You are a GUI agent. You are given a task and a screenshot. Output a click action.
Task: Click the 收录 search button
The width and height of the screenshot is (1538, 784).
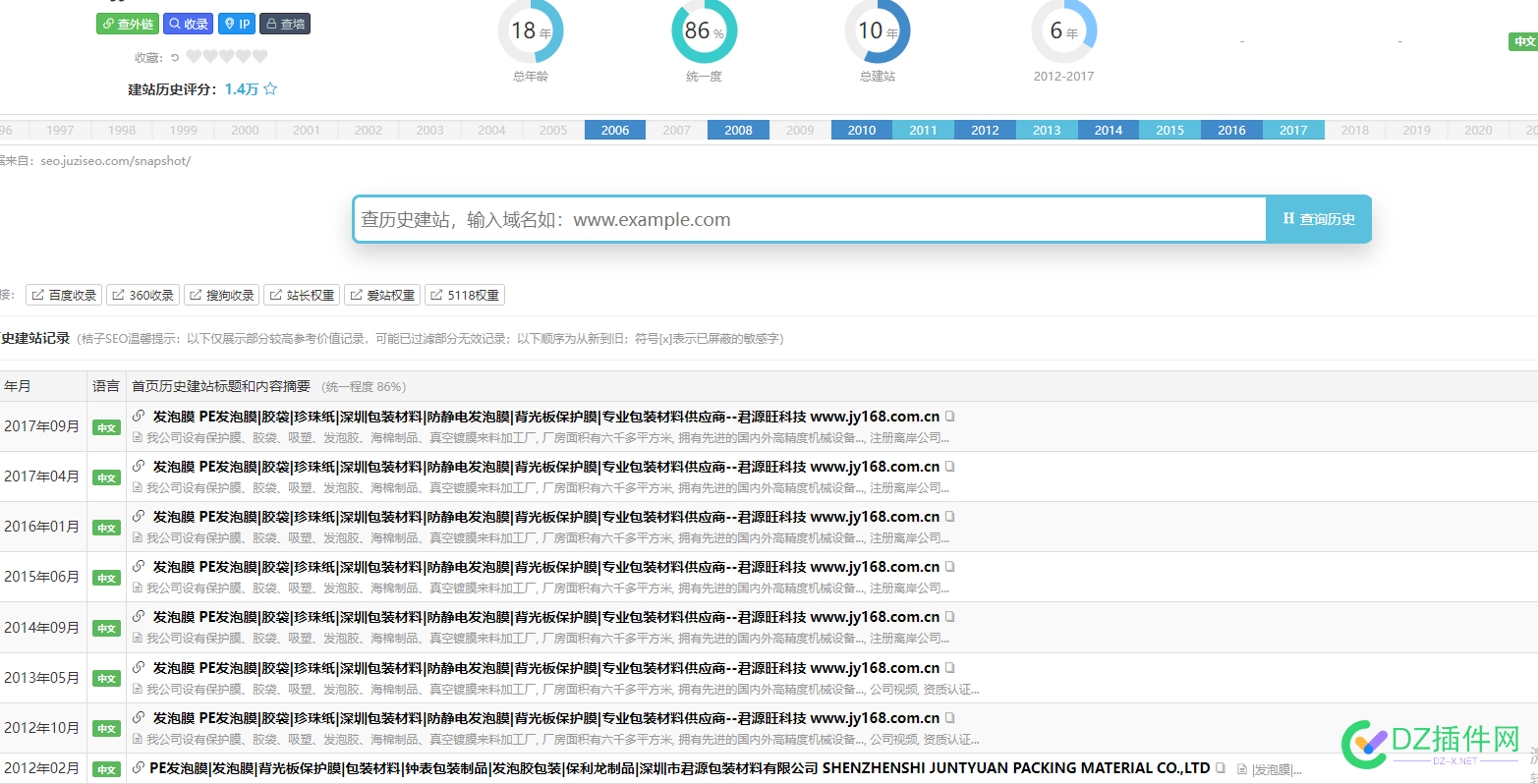187,24
